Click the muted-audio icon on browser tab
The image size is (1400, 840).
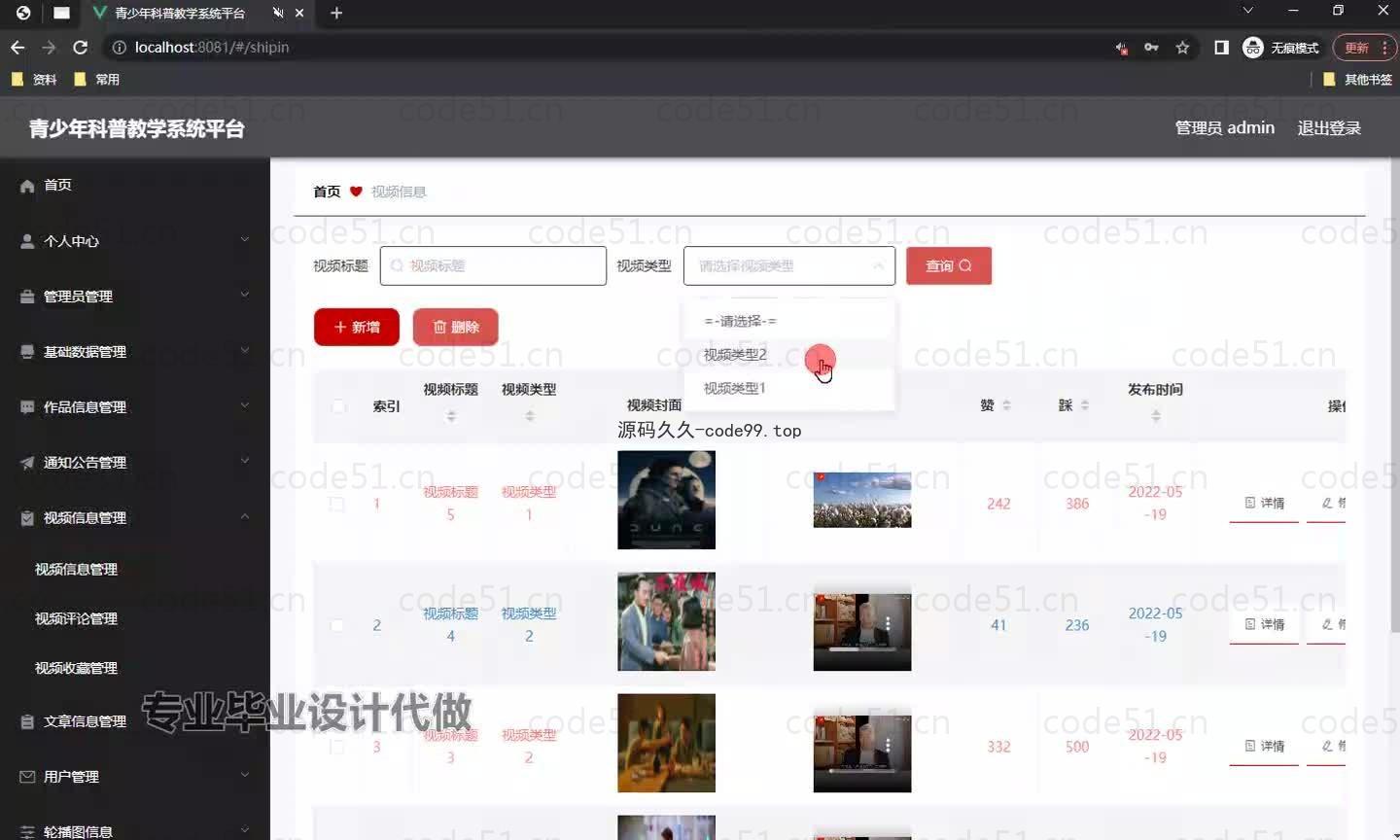pos(278,13)
